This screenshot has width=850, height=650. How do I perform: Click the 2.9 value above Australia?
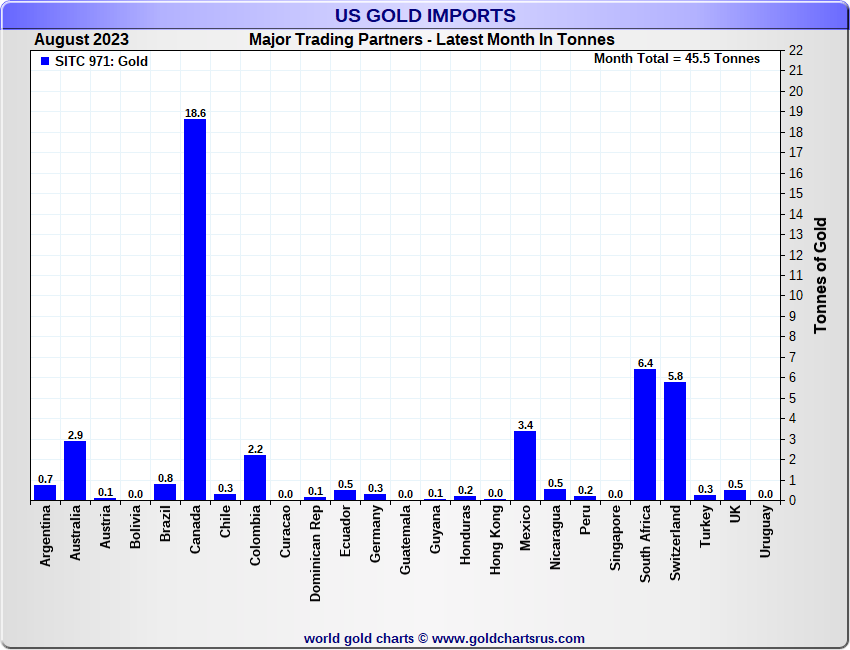click(x=75, y=435)
